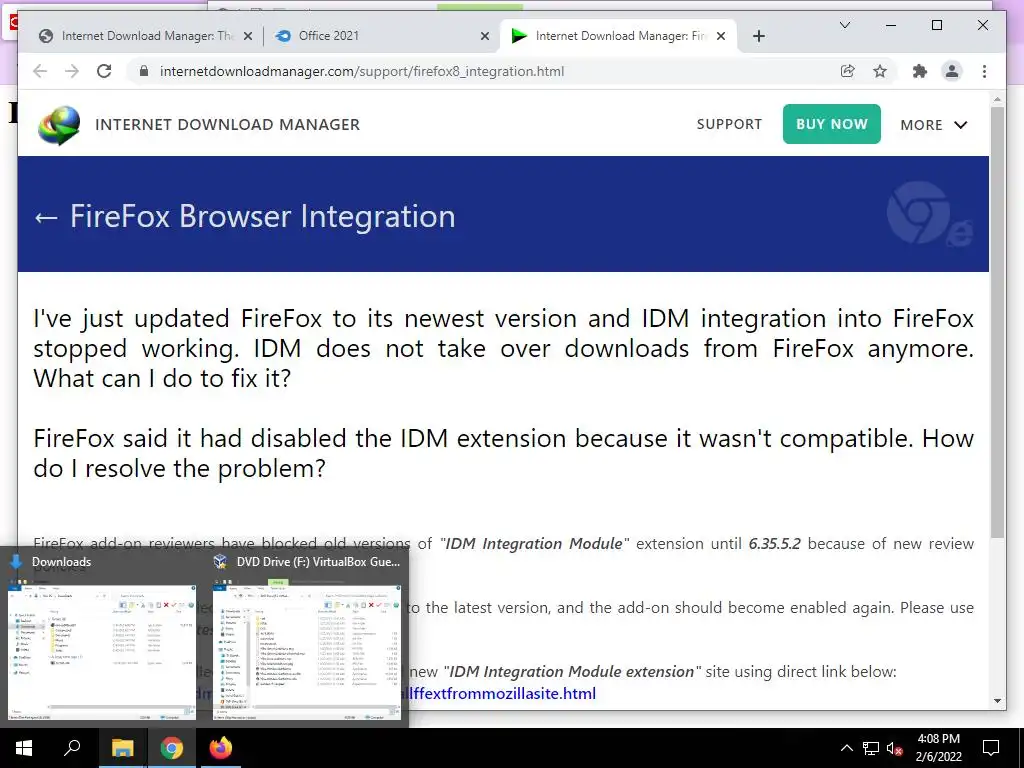Click the scrollbar up arrow
This screenshot has width=1024, height=768.
point(997,99)
